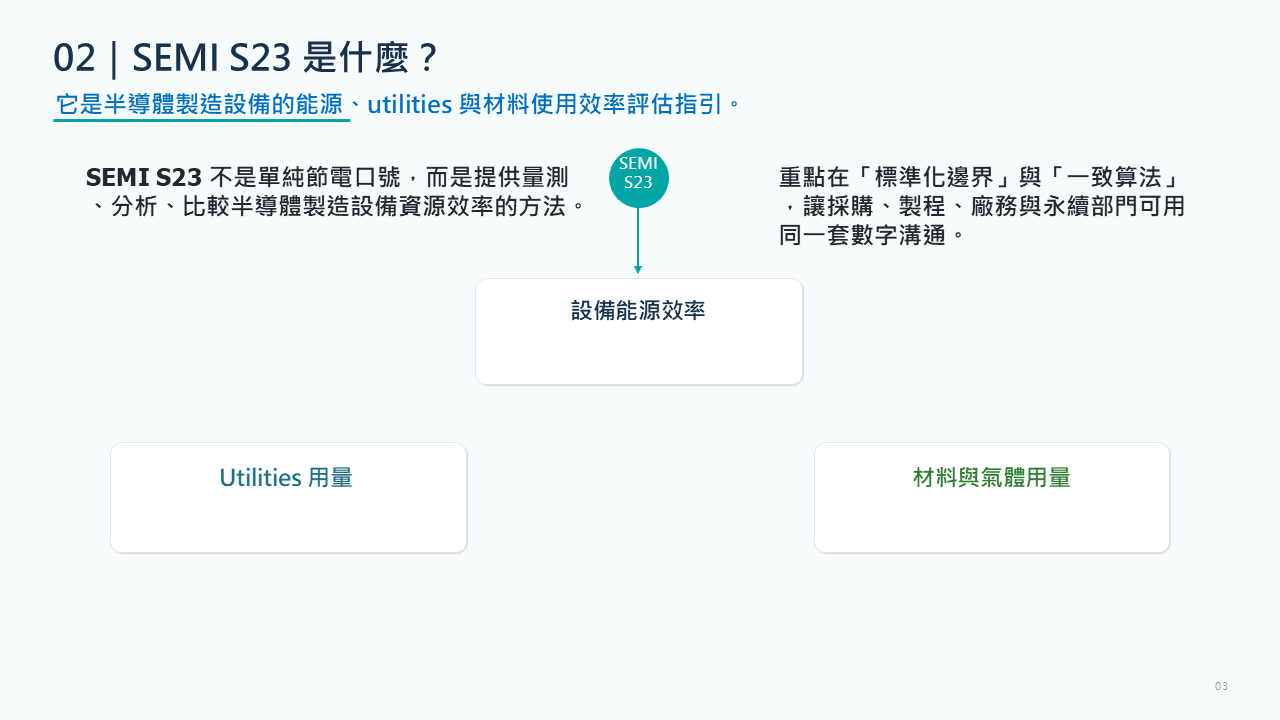This screenshot has width=1280, height=720.
Task: Select the 設備能源效率 heading label
Action: [638, 310]
